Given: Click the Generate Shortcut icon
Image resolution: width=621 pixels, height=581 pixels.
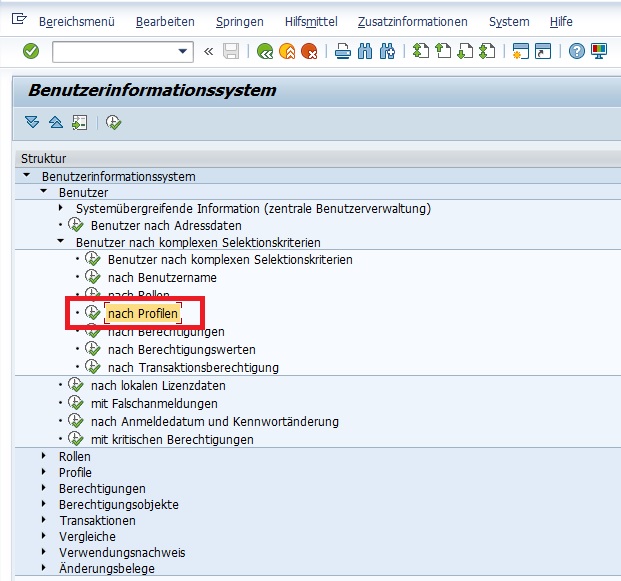Looking at the screenshot, I should 543,51.
